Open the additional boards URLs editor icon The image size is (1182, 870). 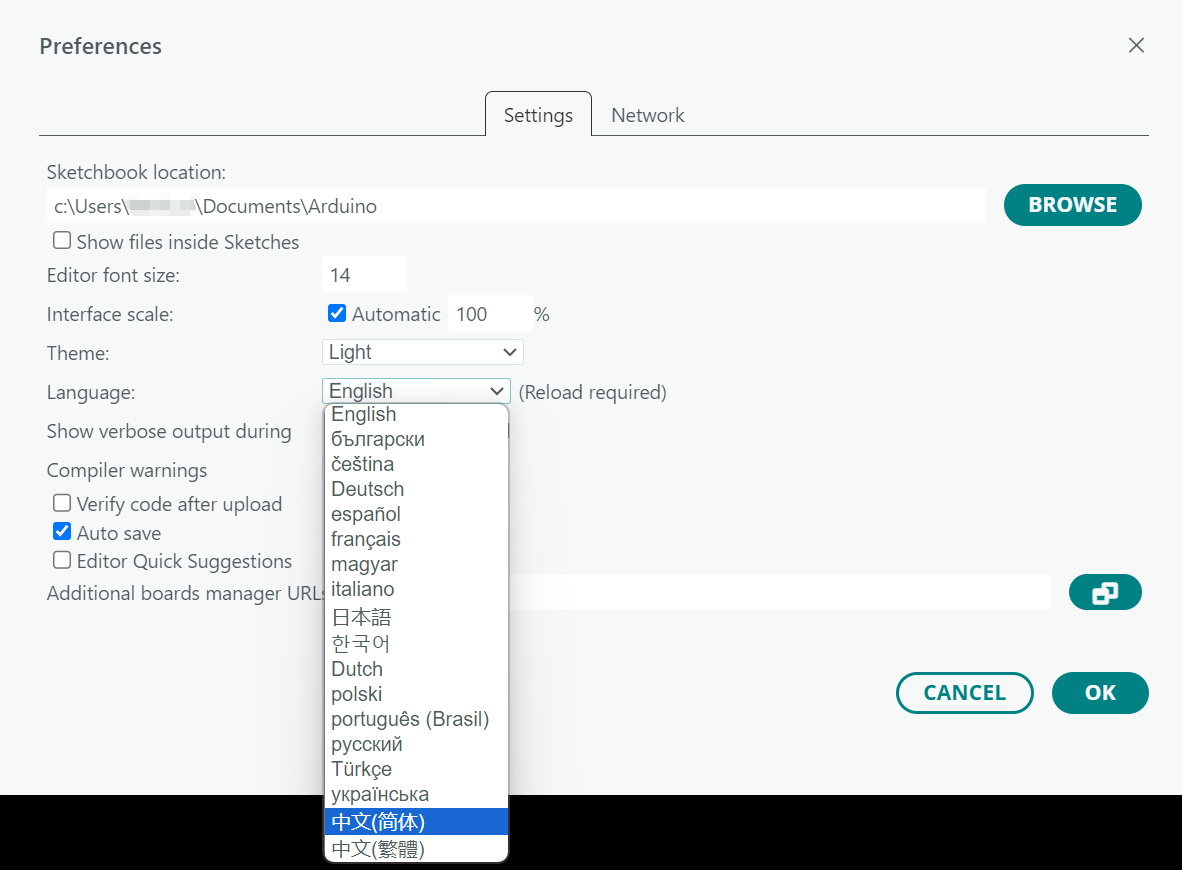[x=1104, y=592]
